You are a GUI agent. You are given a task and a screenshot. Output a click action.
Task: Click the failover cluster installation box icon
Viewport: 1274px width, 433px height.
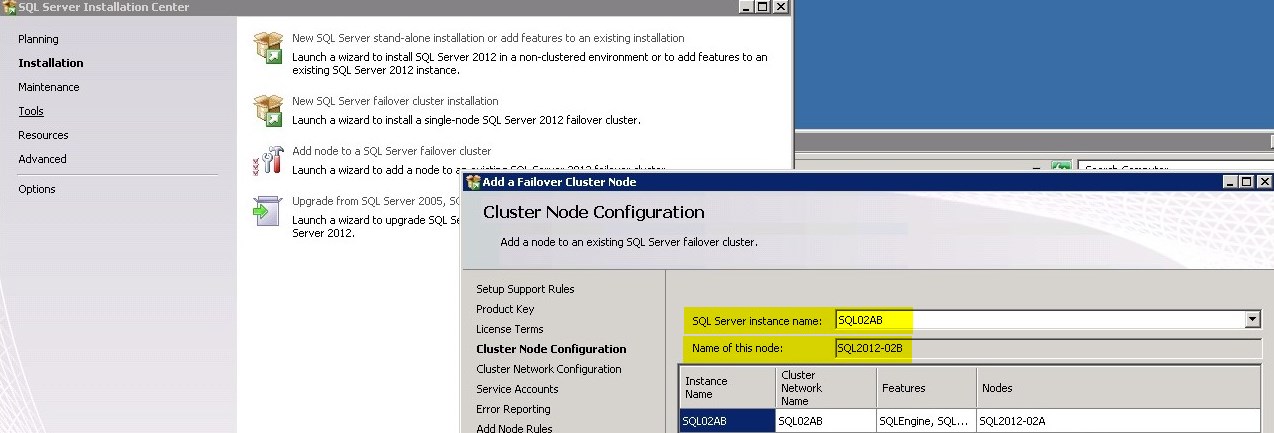click(268, 111)
